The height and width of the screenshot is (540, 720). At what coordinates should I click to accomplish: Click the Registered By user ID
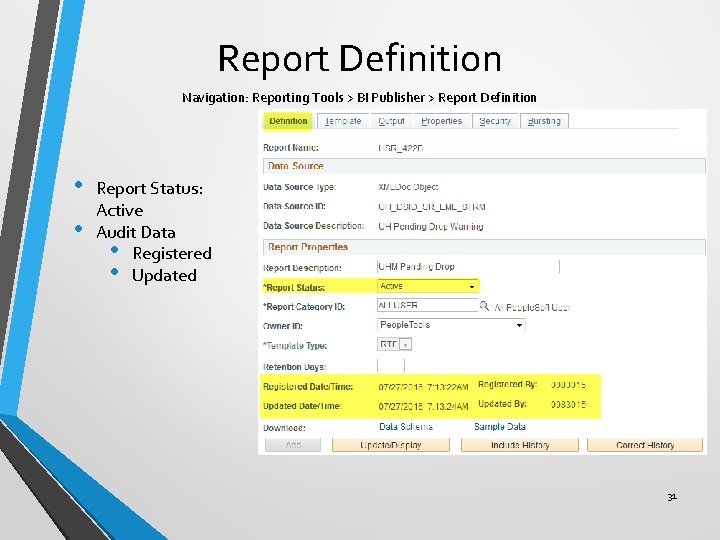tap(568, 385)
